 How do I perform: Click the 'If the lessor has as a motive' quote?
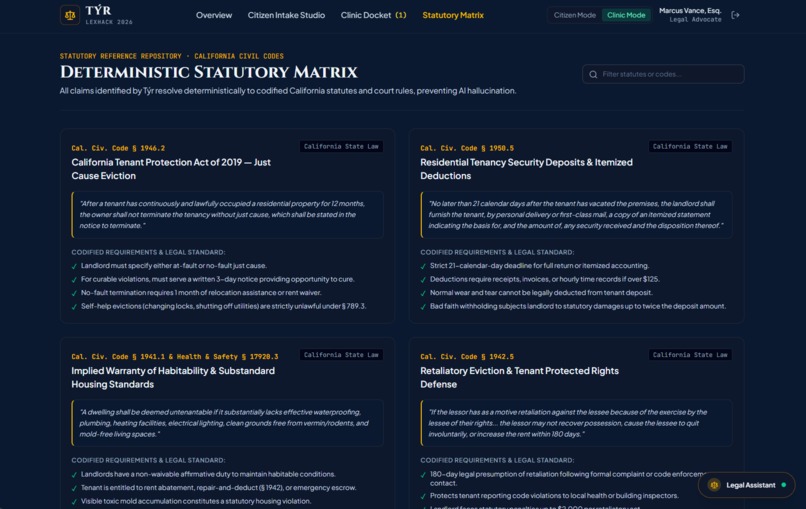tap(576, 423)
